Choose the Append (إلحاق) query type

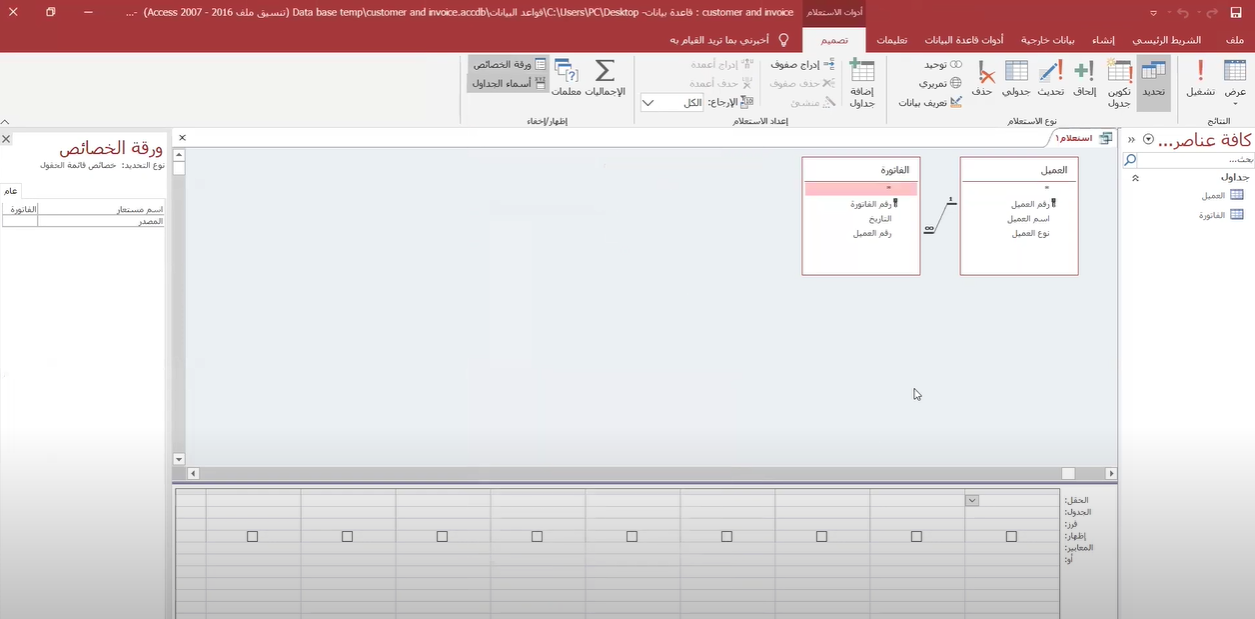1084,78
